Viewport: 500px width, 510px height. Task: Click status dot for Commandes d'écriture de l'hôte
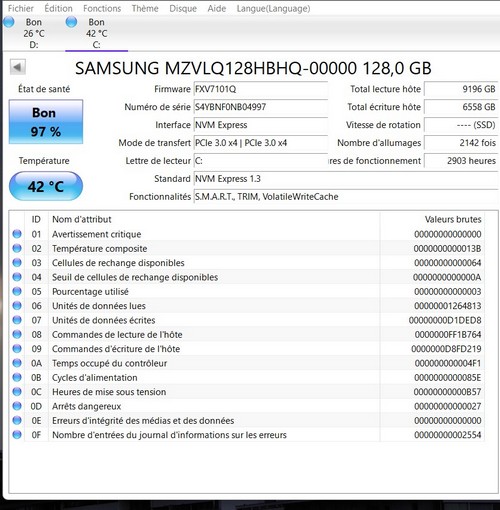click(x=17, y=349)
